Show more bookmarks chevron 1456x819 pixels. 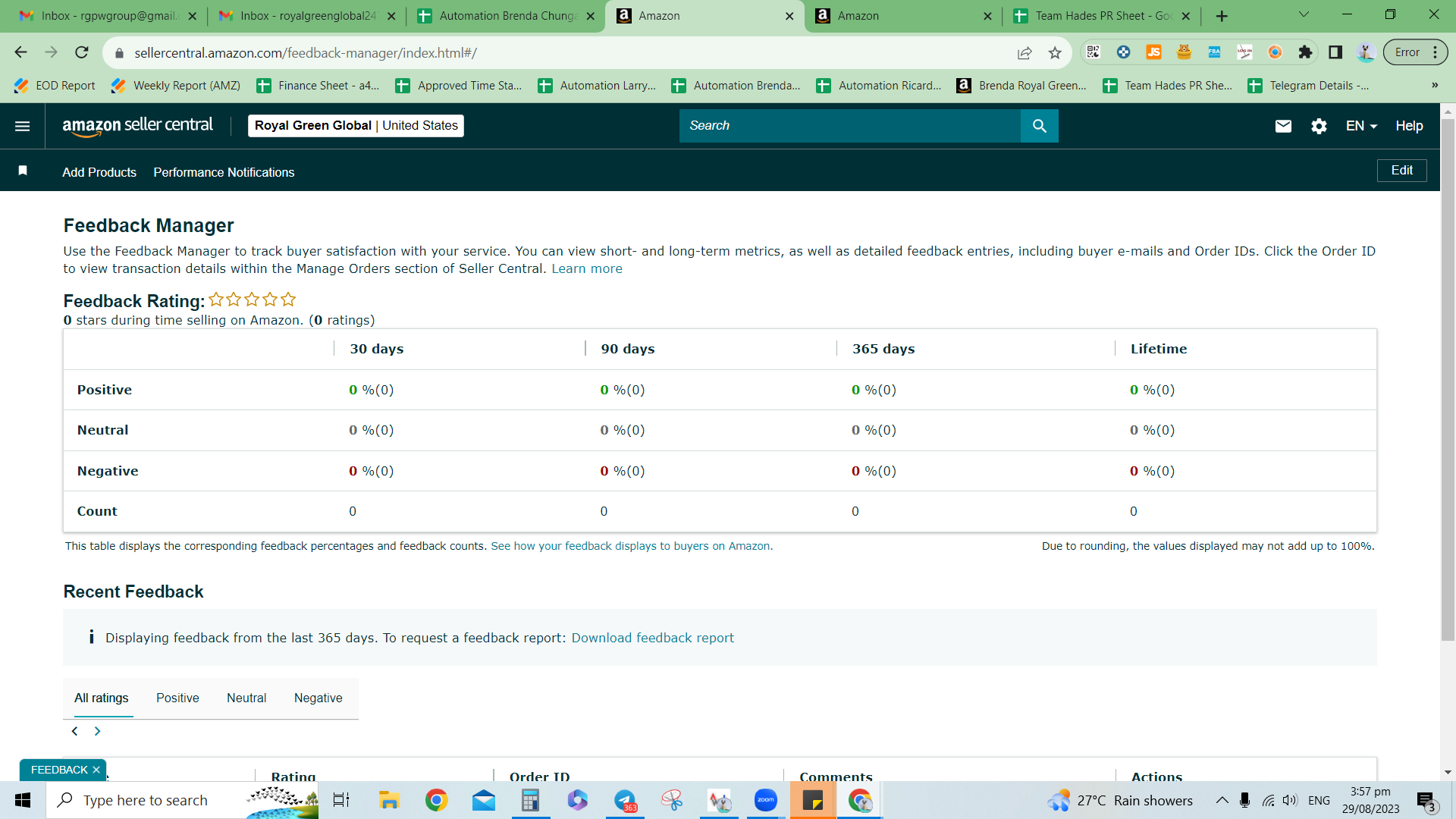tap(1435, 86)
